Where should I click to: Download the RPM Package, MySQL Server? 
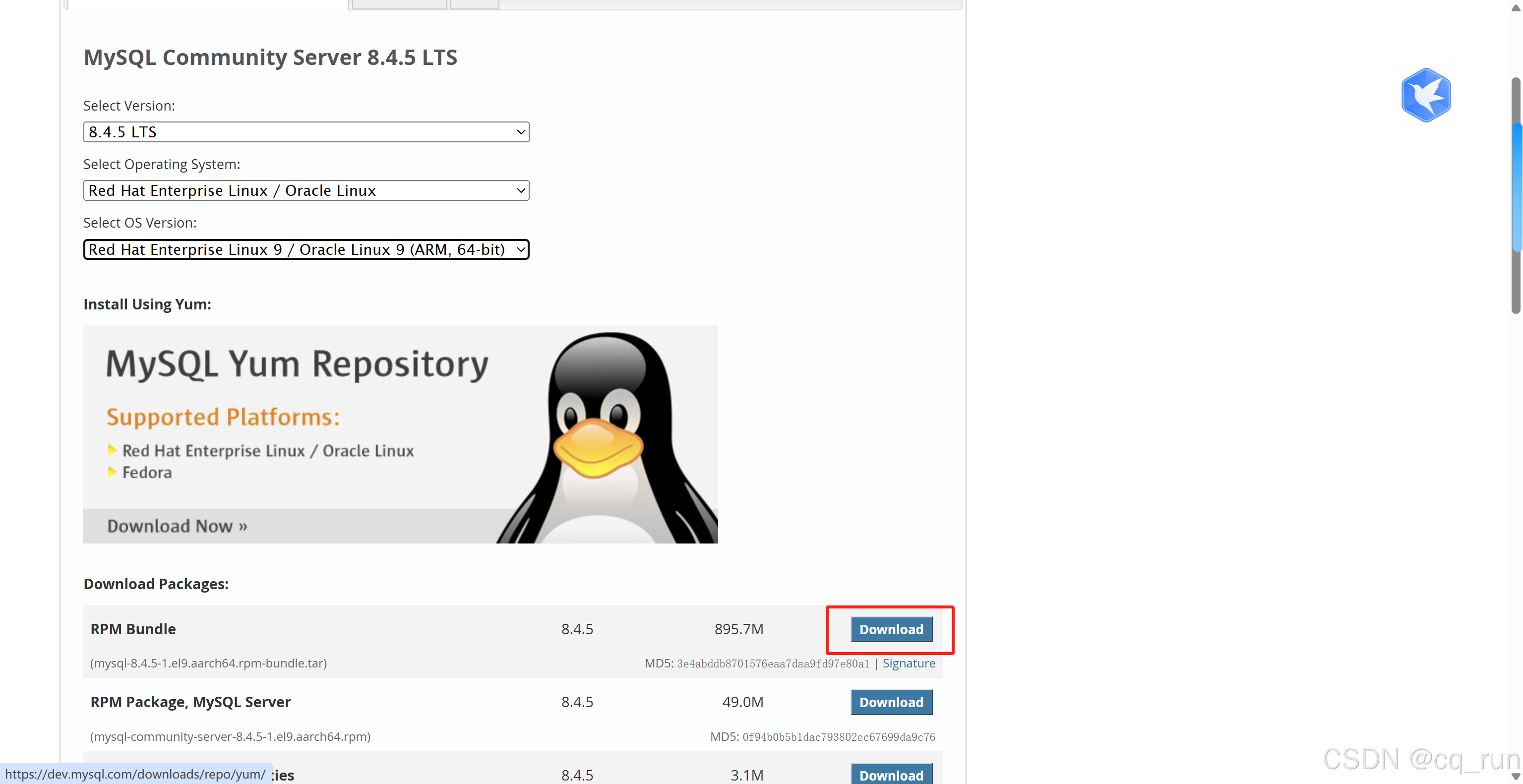[891, 702]
